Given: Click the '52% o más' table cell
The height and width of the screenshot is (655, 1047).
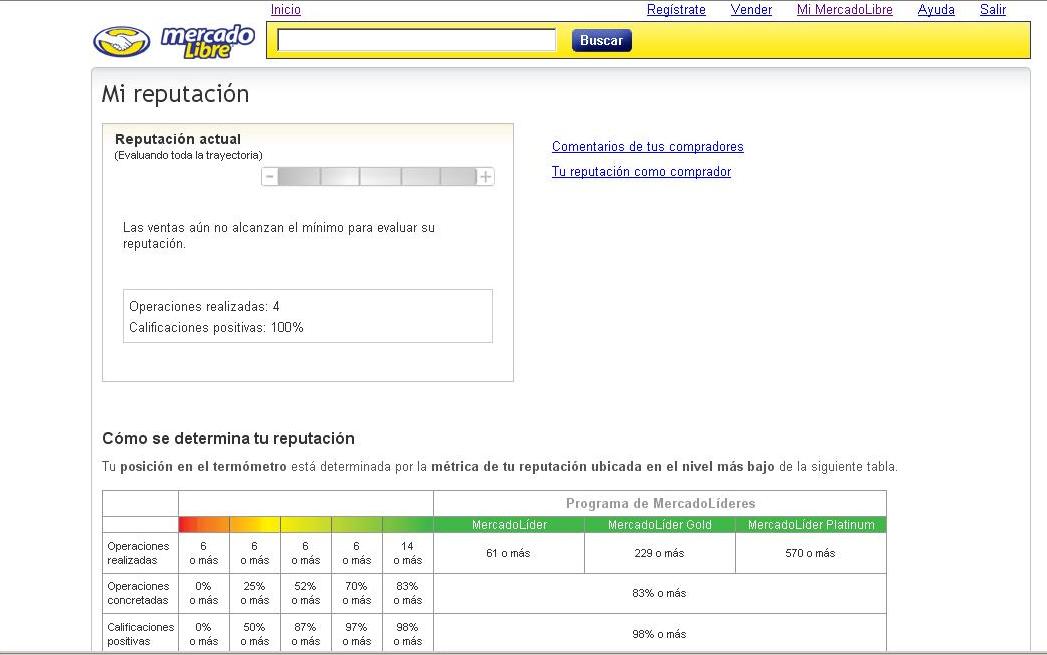Looking at the screenshot, I should 306,593.
